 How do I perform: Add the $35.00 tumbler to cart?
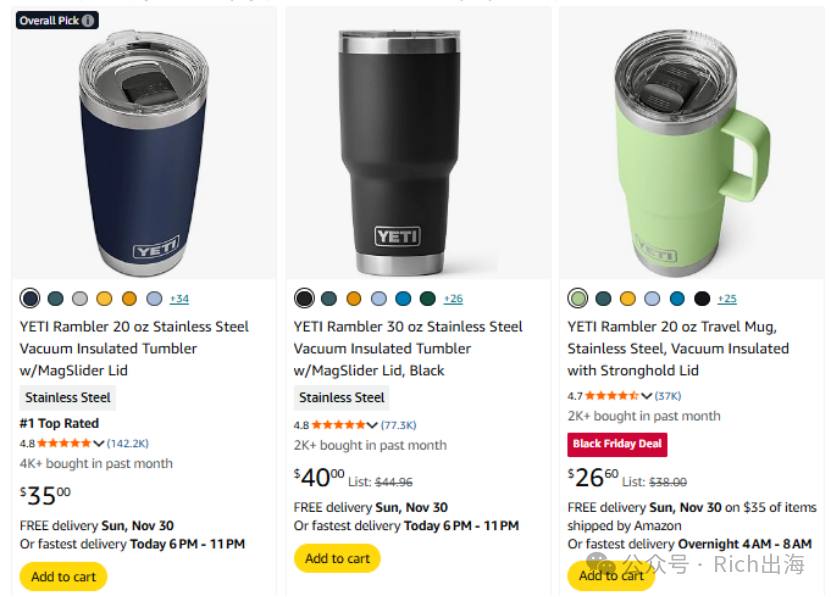pos(64,576)
